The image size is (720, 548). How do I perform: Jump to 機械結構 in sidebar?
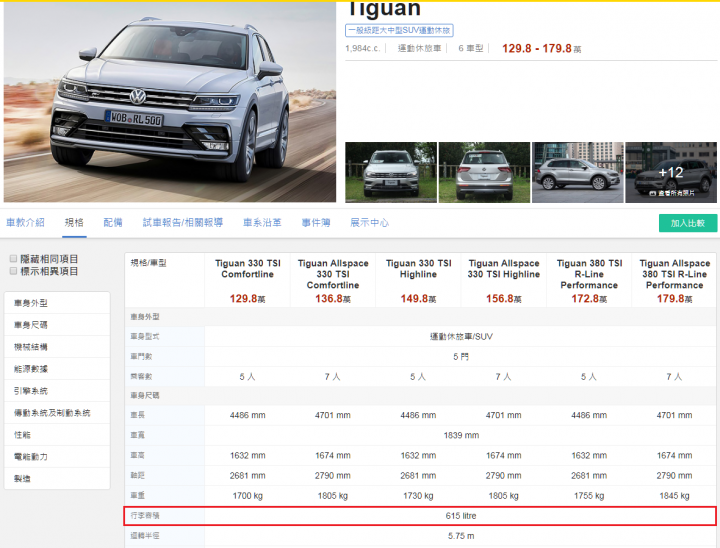pyautogui.click(x=57, y=347)
